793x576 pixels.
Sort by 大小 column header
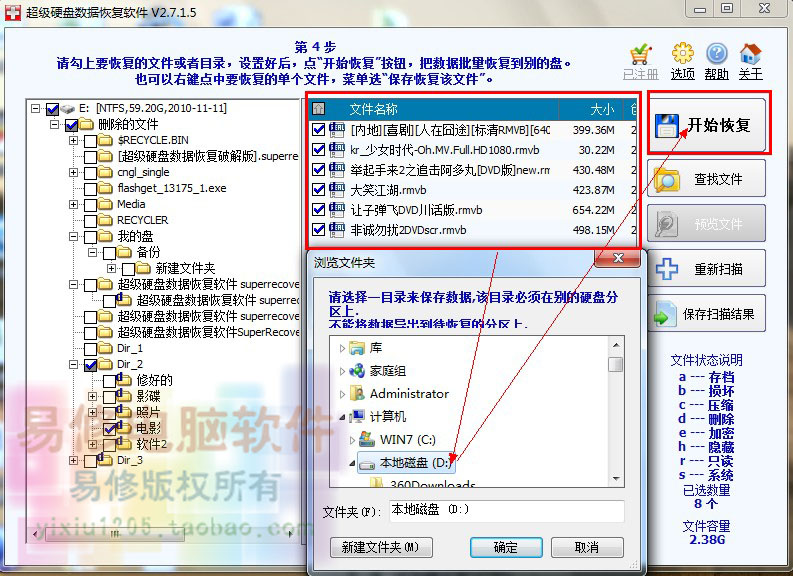click(x=602, y=109)
